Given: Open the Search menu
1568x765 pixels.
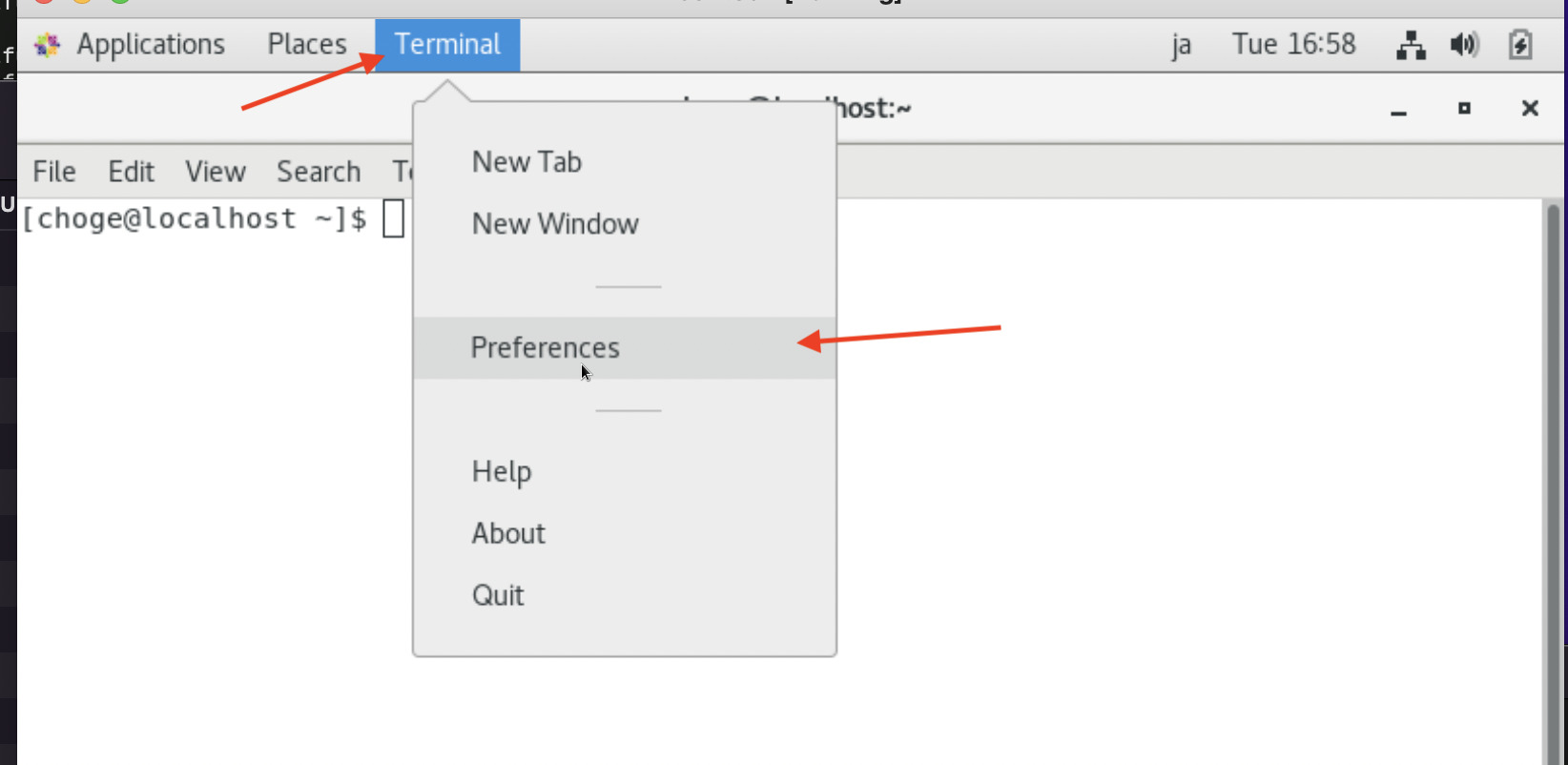Looking at the screenshot, I should [319, 172].
